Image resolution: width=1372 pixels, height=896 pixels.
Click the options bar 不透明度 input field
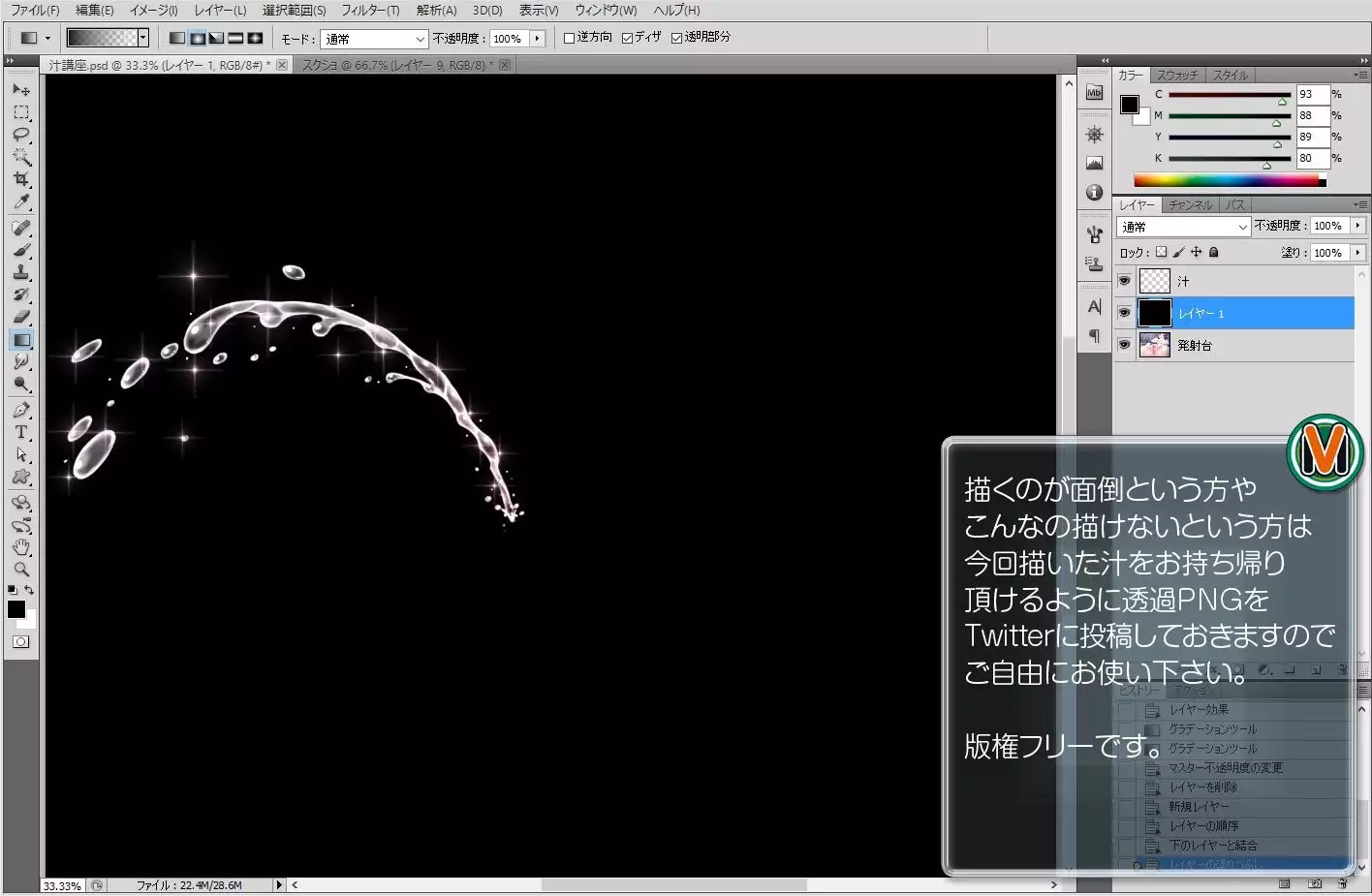(509, 39)
